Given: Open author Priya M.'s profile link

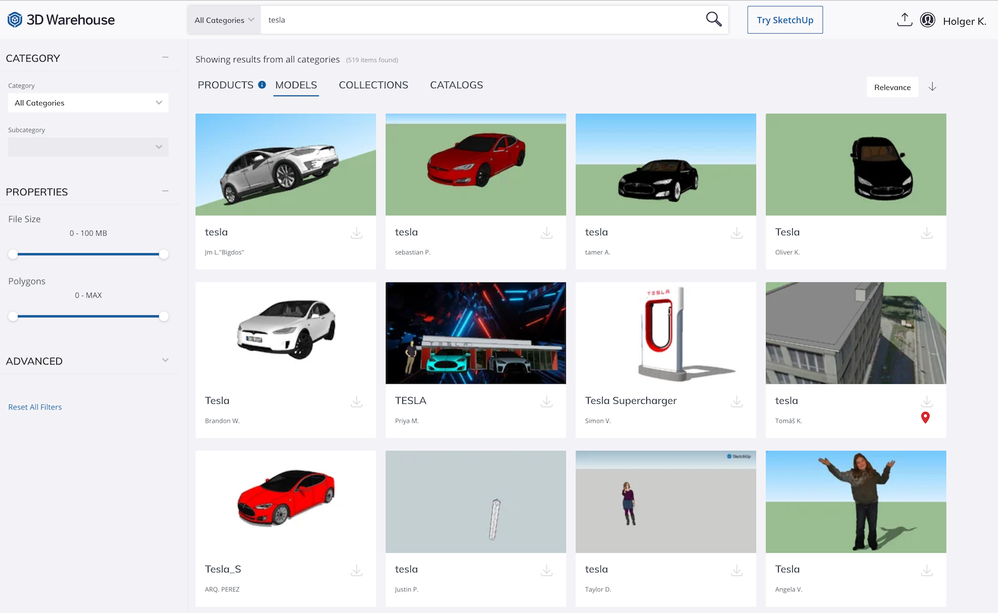Looking at the screenshot, I should pyautogui.click(x=407, y=421).
